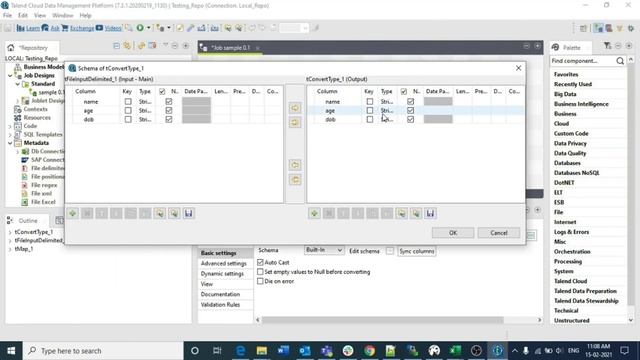
Task: Open Exchange from the toolbar
Action: click(78, 28)
